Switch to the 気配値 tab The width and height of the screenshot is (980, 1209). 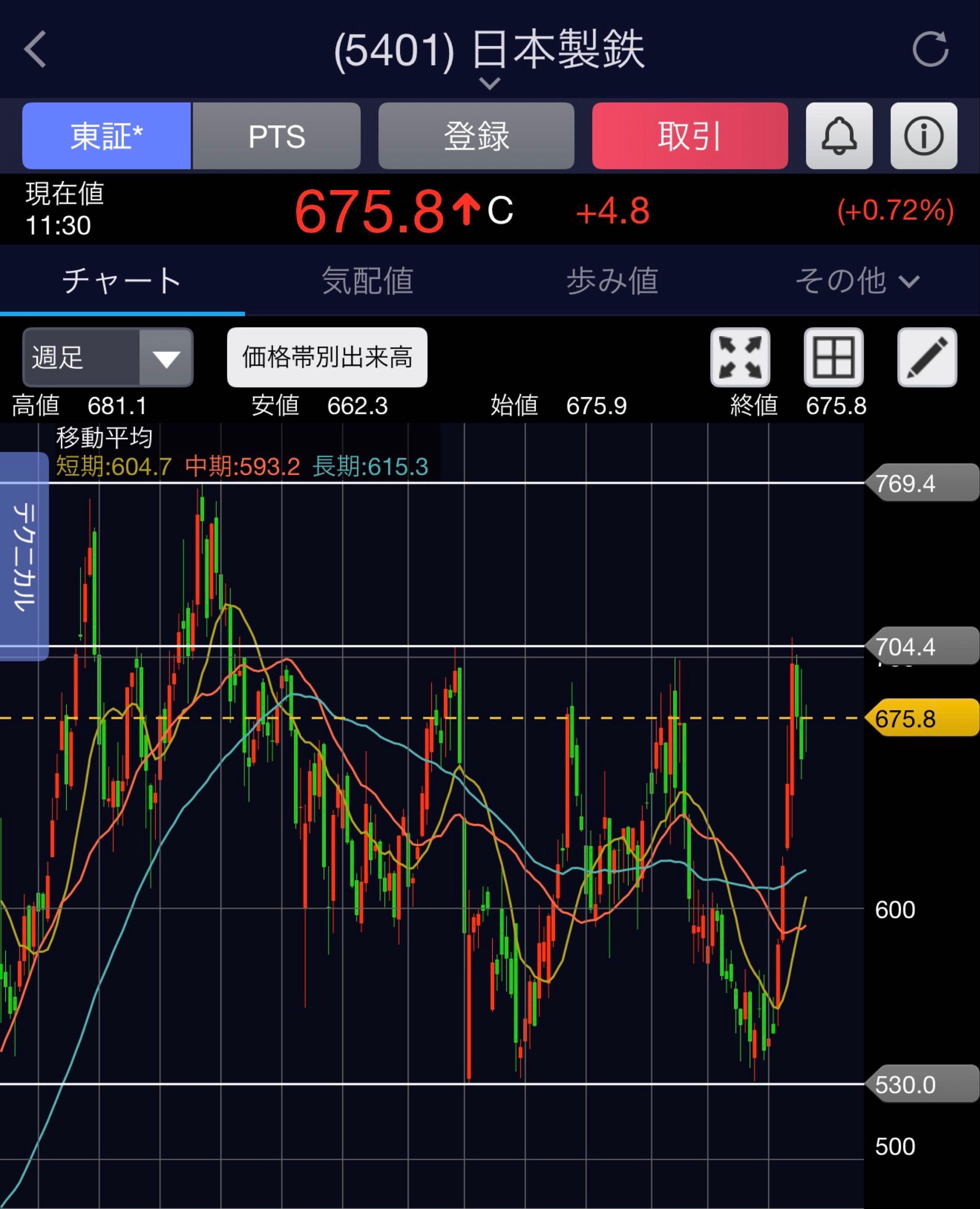367,280
